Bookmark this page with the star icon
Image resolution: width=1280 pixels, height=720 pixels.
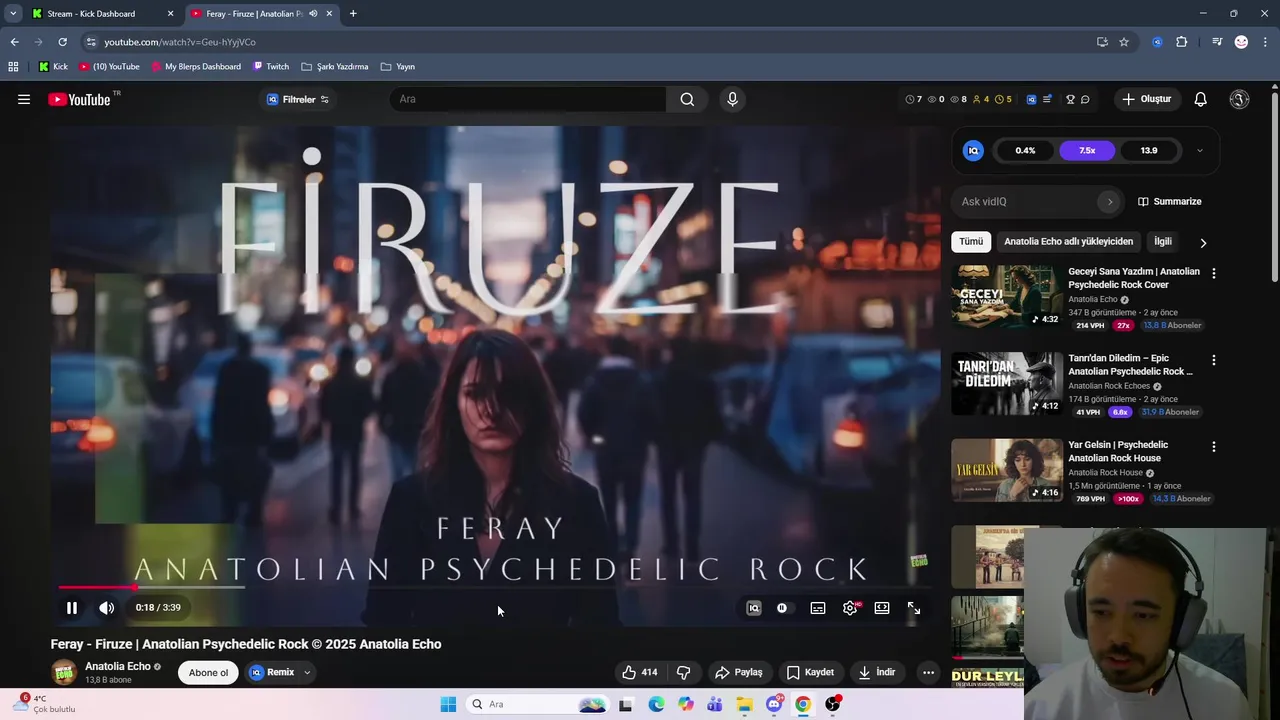[x=1124, y=42]
